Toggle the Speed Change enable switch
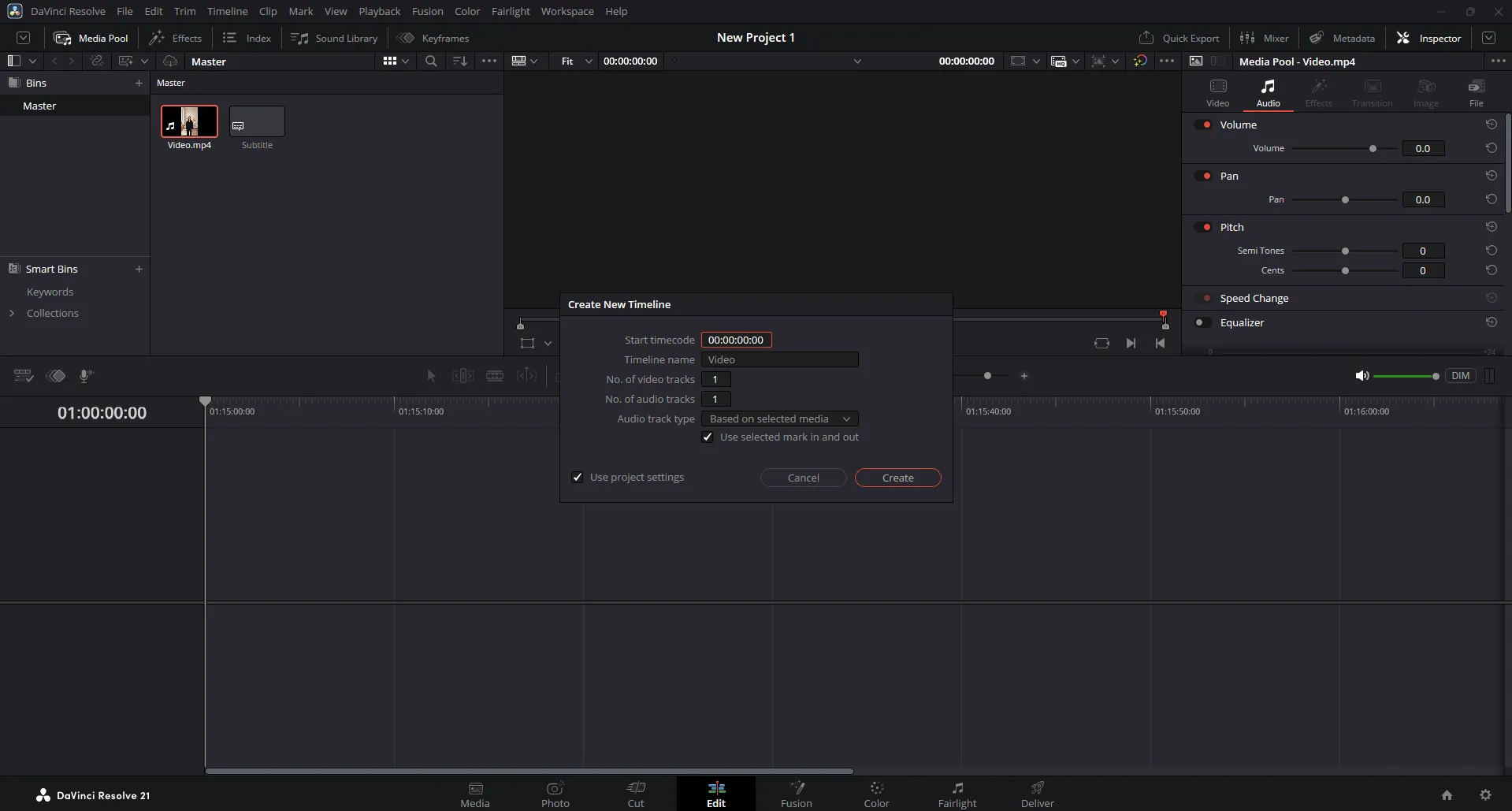Image resolution: width=1512 pixels, height=811 pixels. click(1203, 298)
